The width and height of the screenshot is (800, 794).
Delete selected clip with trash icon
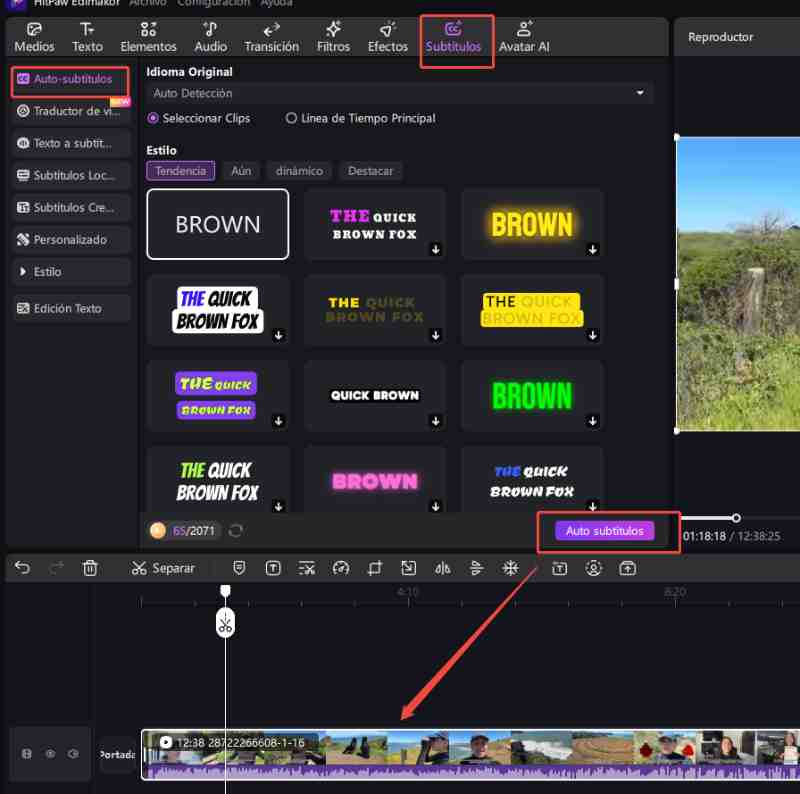(90, 568)
